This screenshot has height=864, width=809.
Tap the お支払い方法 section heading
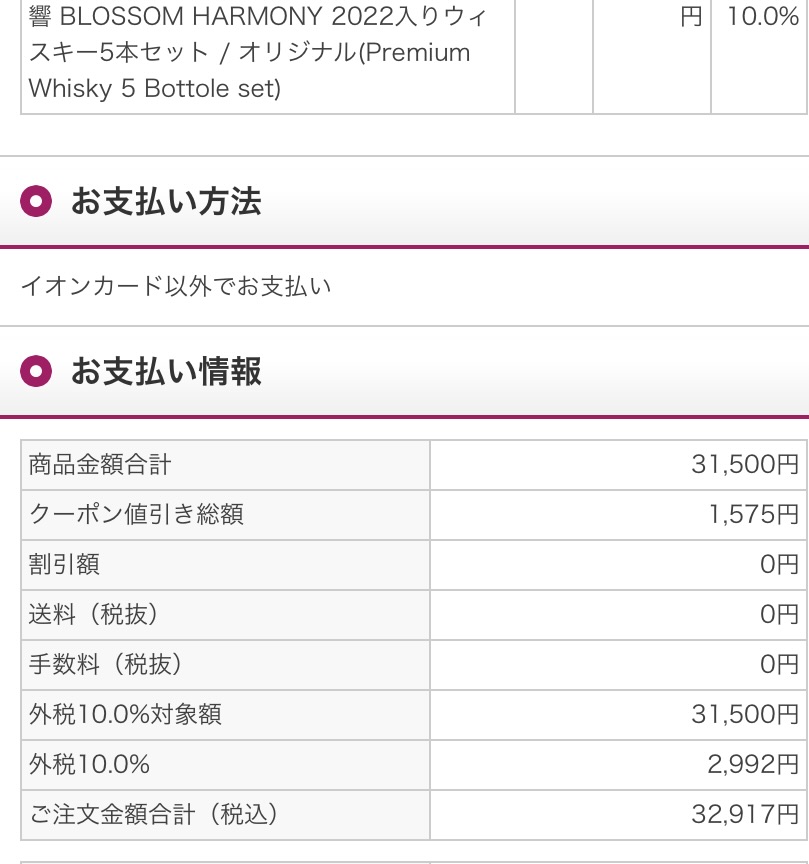[x=166, y=202]
